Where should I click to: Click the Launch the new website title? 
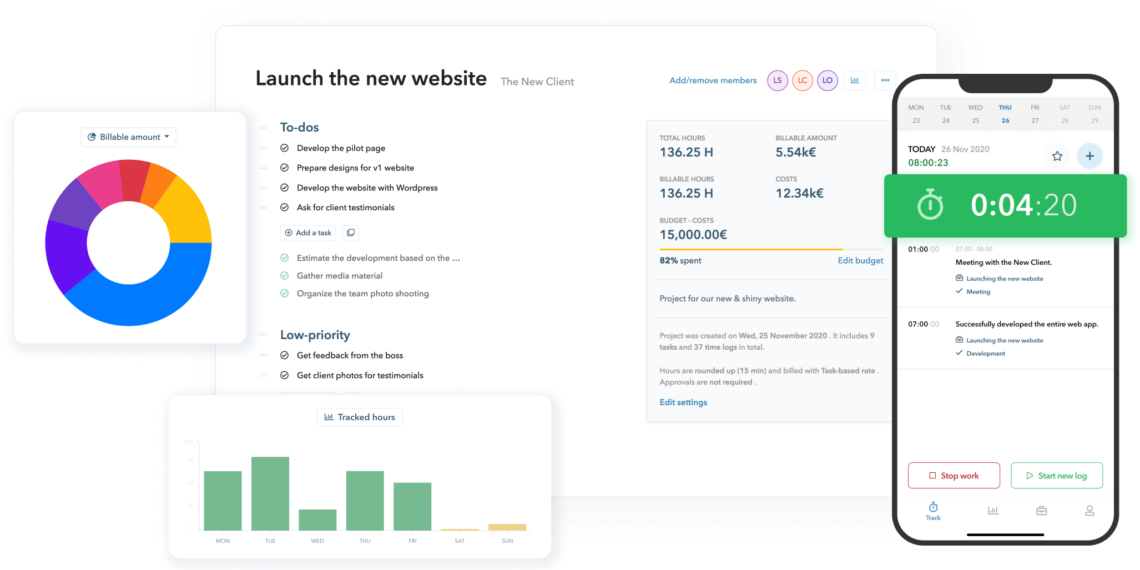click(x=371, y=79)
